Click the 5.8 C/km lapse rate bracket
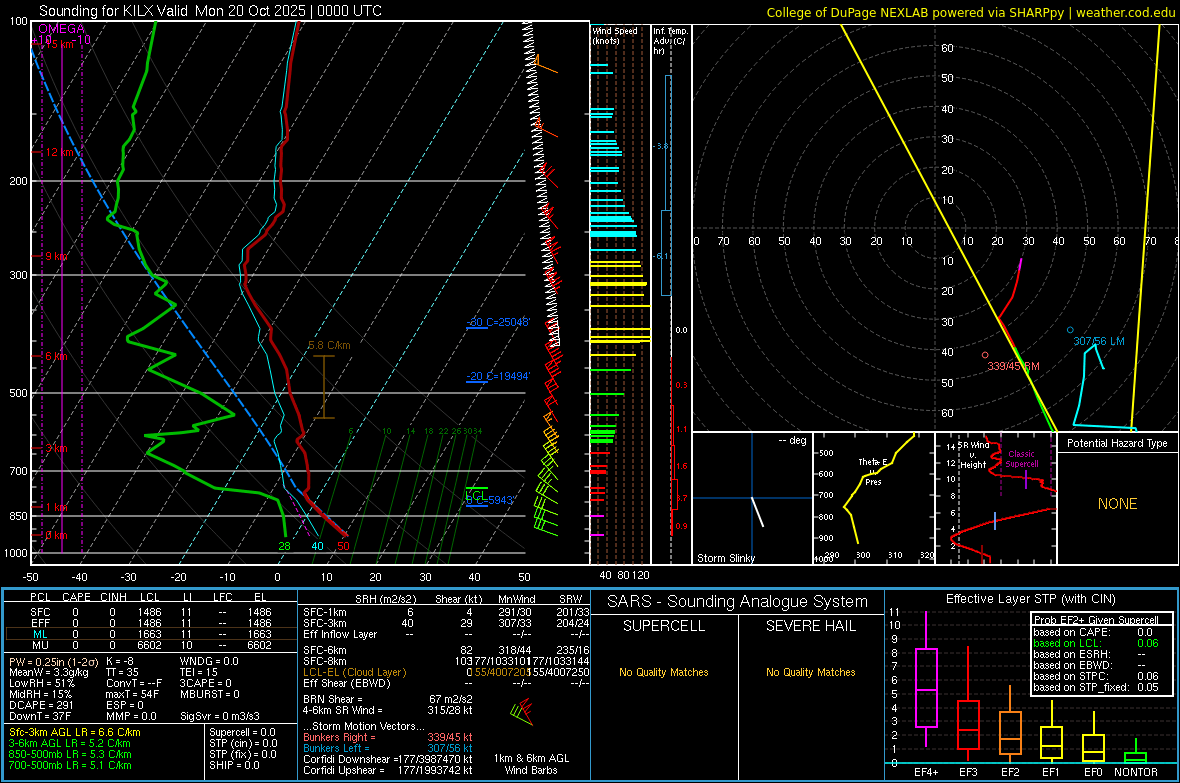1180x783 pixels. pos(323,386)
